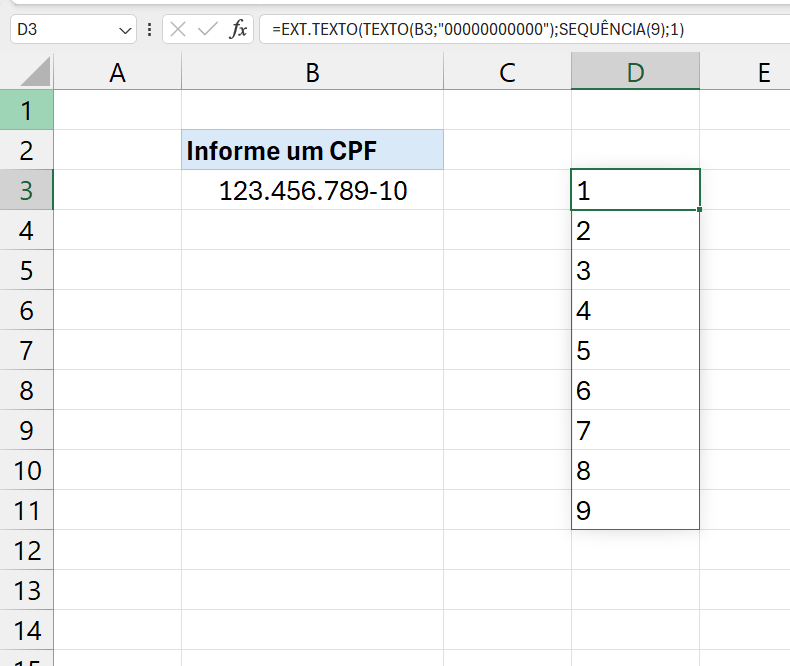Click the Enter checkmark formula icon

[208, 29]
